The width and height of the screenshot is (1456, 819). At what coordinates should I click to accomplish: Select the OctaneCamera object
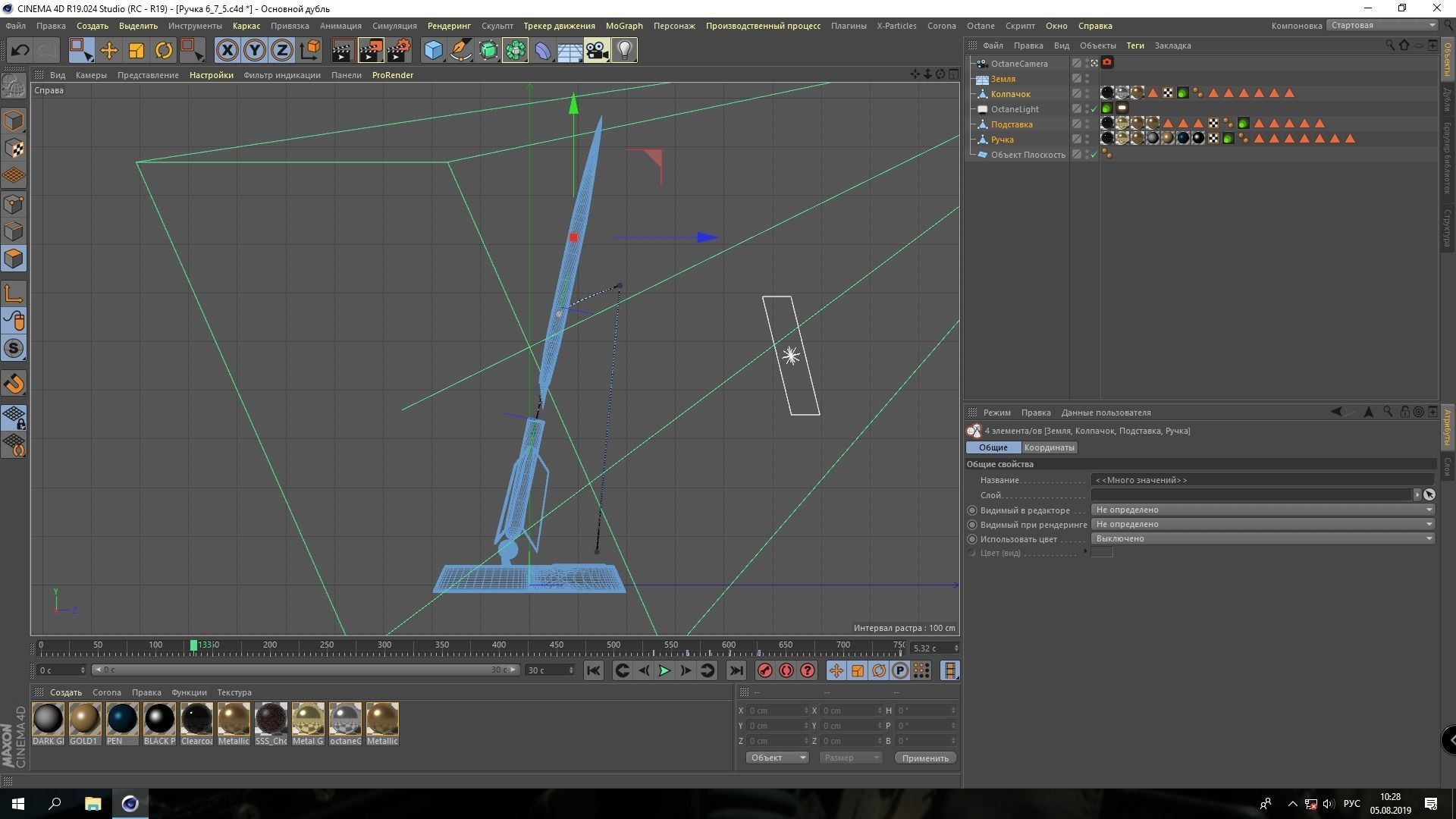tap(1019, 64)
